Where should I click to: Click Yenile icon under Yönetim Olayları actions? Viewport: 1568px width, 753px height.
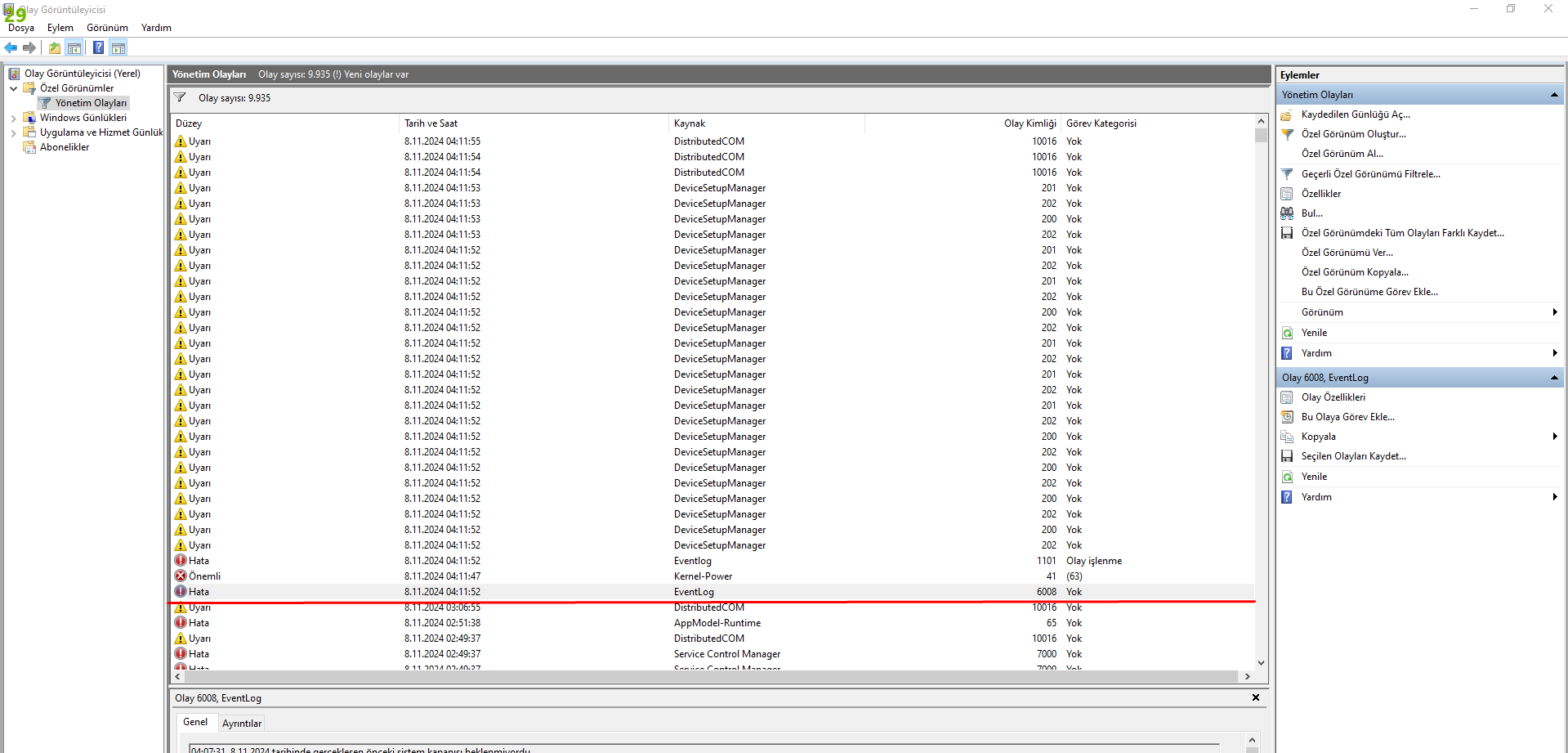[1287, 333]
